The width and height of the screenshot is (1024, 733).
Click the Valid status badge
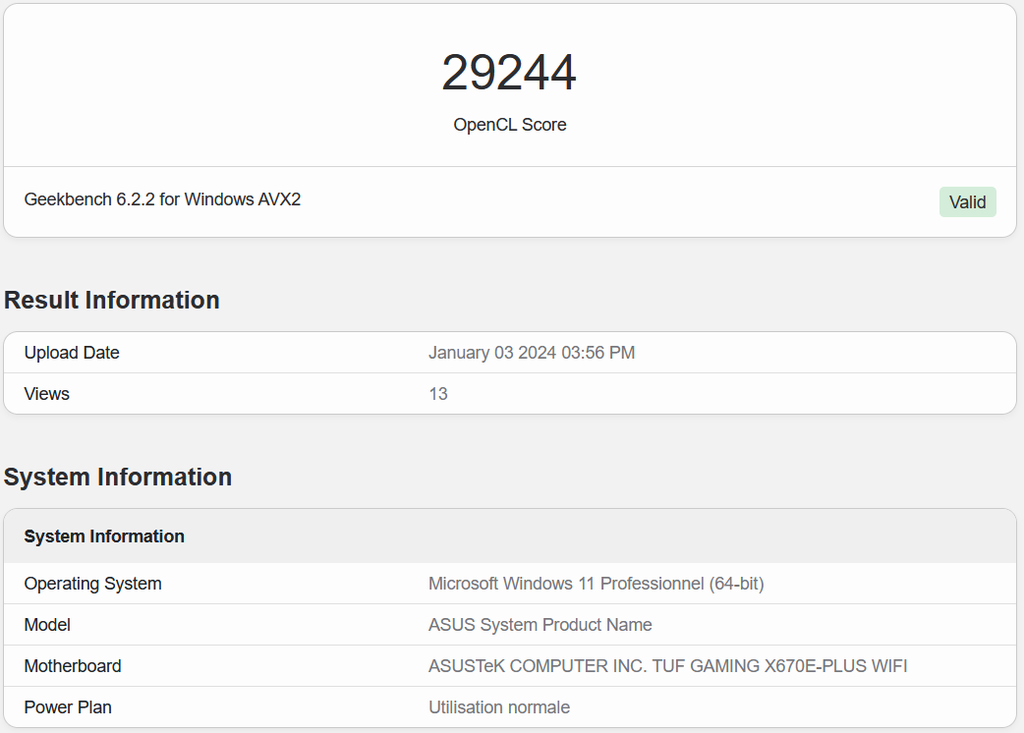(x=966, y=201)
